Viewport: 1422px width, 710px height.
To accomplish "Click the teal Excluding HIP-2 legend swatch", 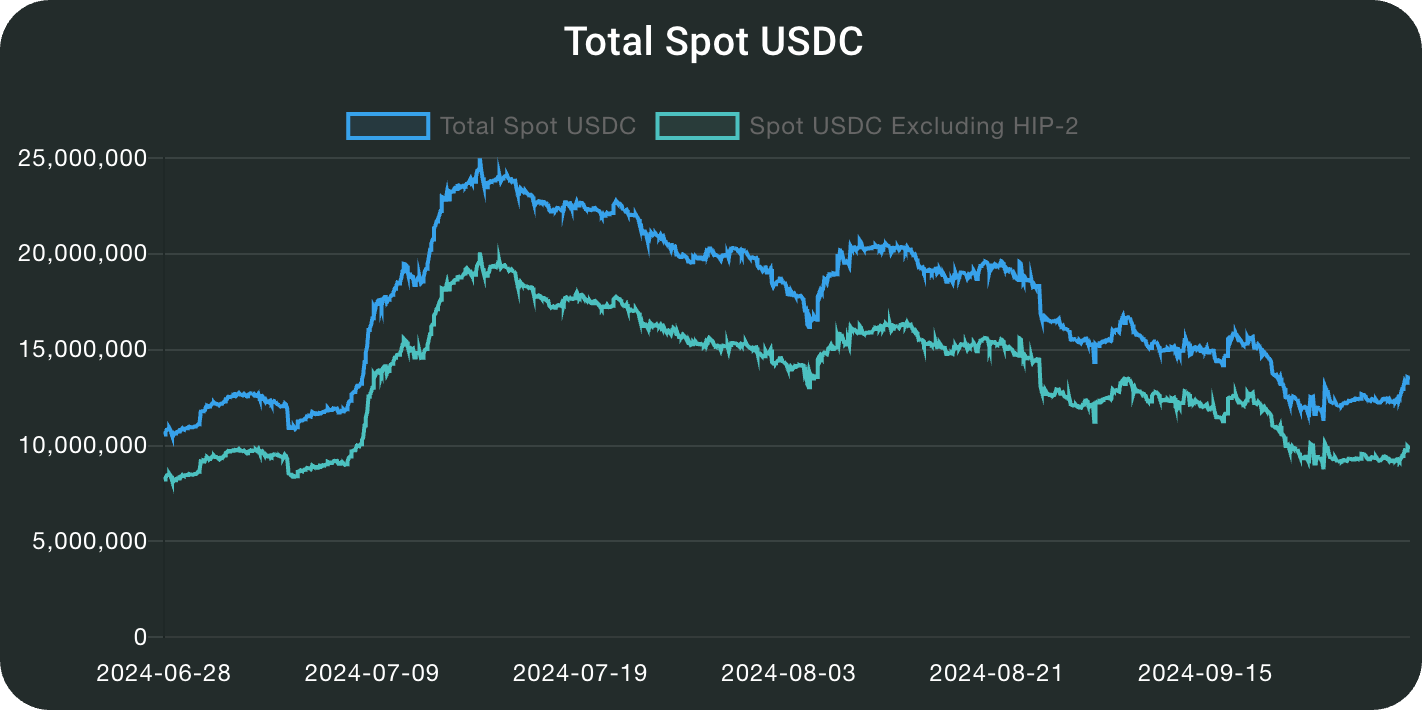I will click(697, 126).
